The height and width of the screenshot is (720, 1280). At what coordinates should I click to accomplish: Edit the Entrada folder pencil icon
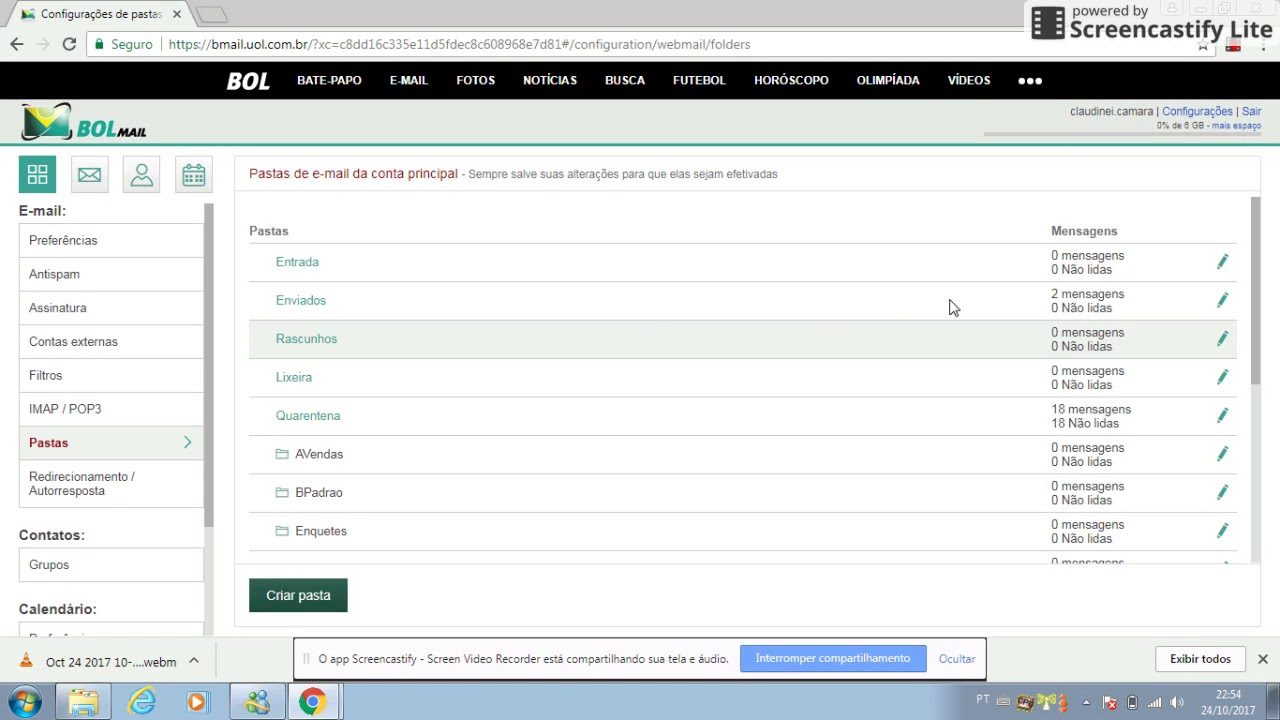[x=1222, y=262]
